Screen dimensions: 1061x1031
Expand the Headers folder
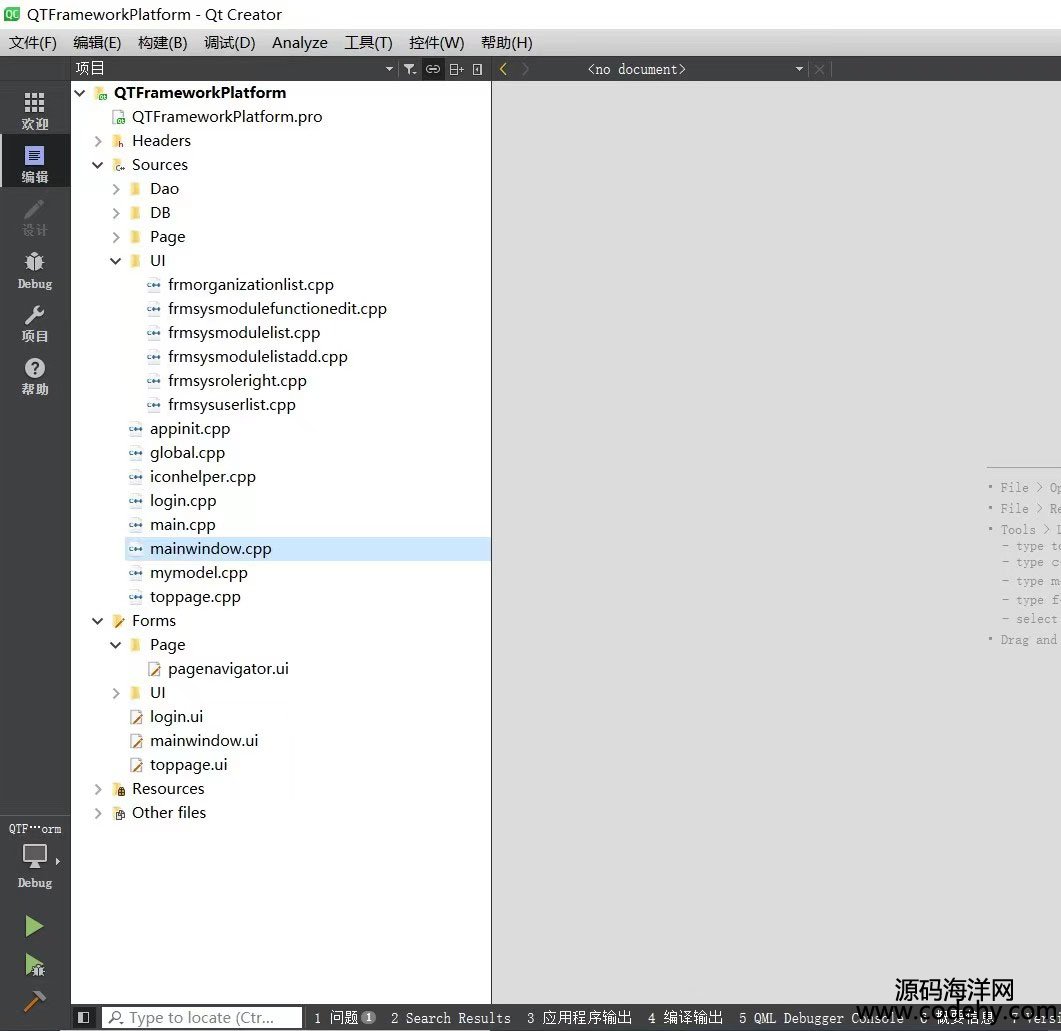(x=98, y=141)
